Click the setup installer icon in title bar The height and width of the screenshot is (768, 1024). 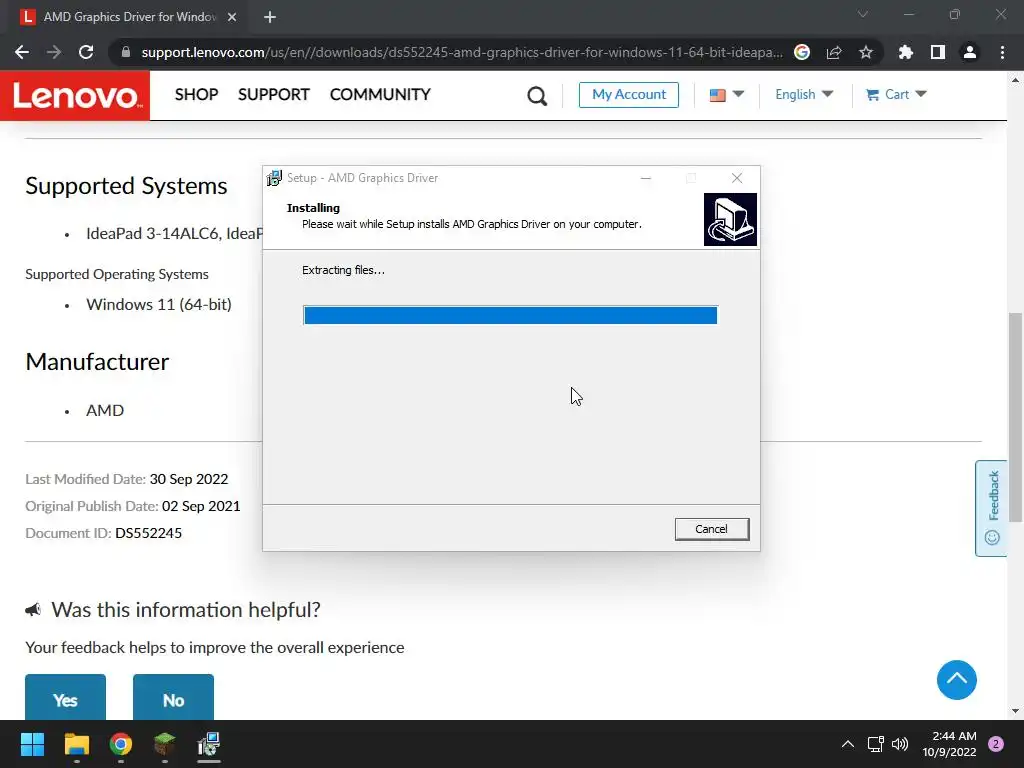click(274, 178)
